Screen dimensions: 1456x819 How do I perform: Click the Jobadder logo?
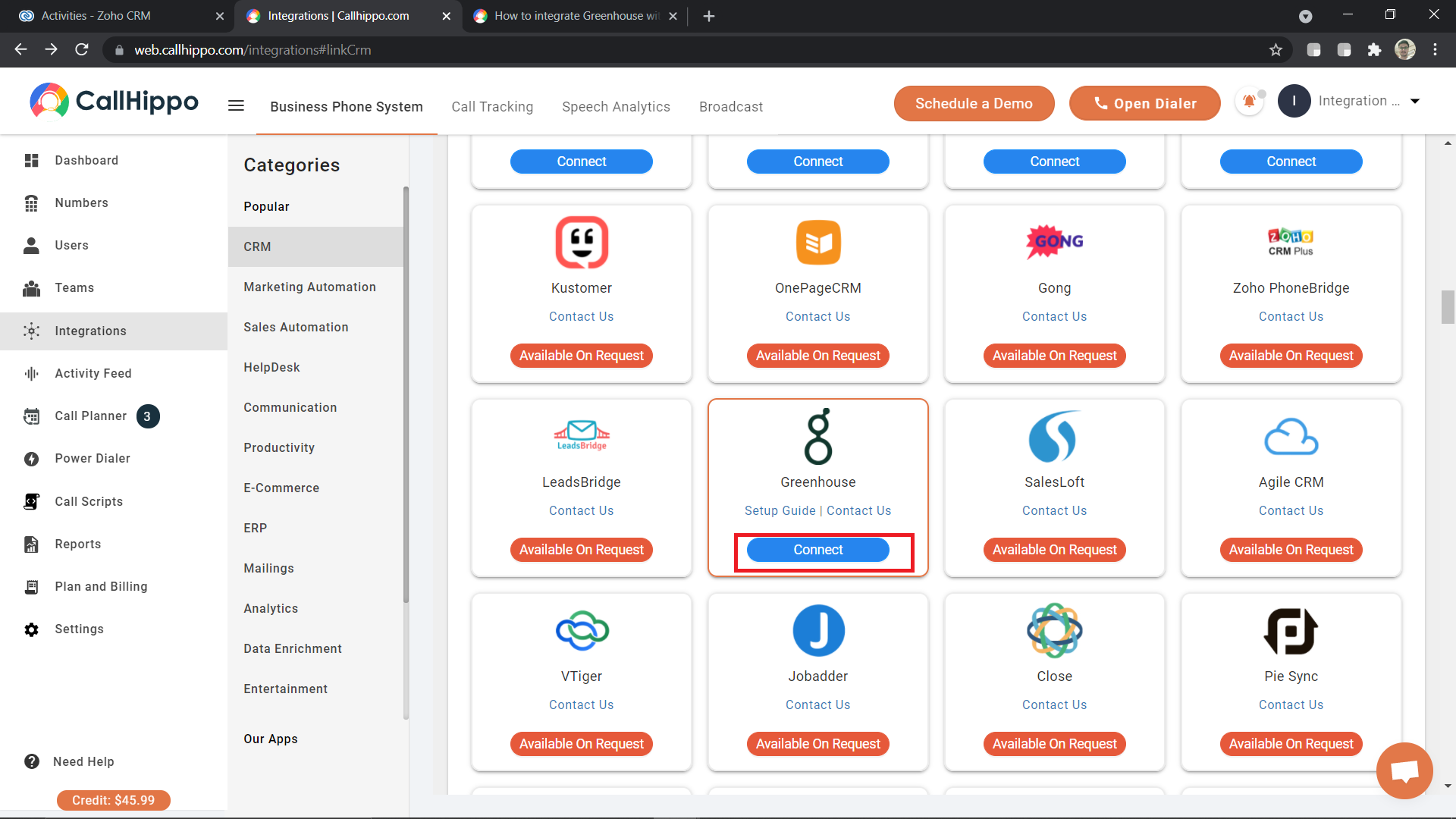coord(818,631)
